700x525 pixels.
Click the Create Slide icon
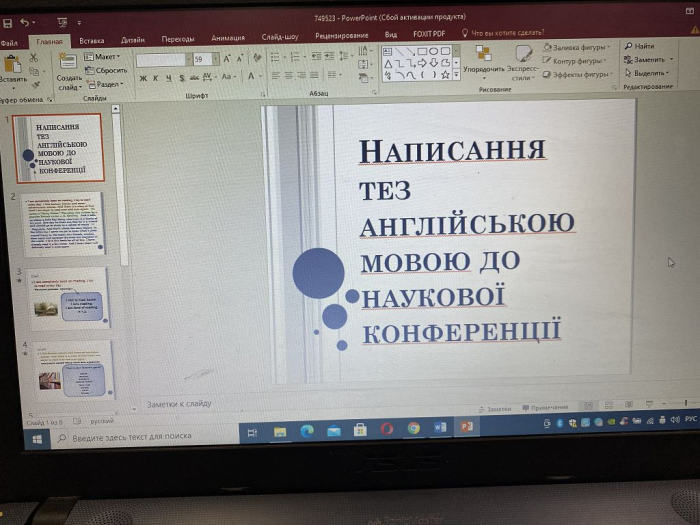tap(68, 60)
